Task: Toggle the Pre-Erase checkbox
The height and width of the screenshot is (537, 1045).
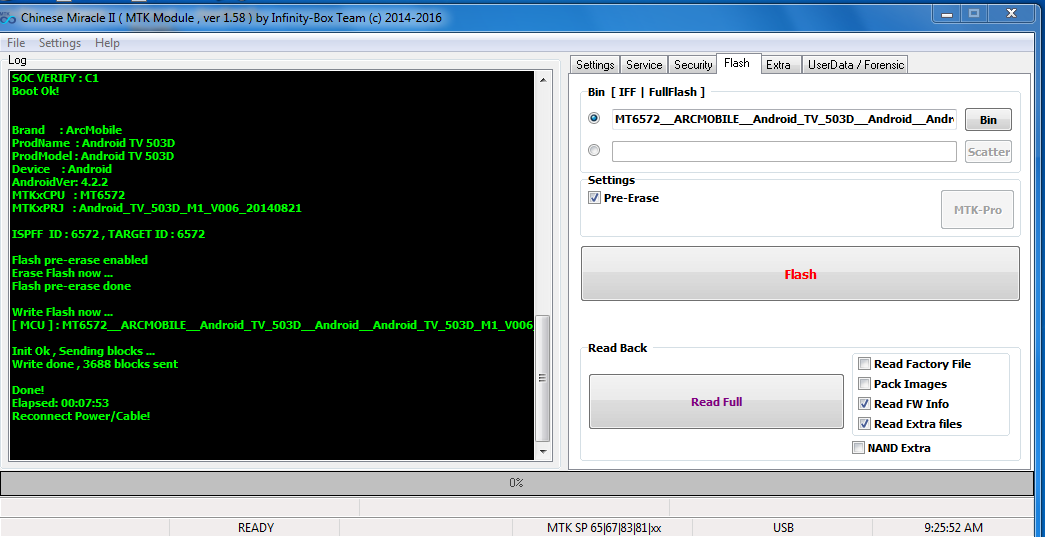Action: (x=594, y=198)
